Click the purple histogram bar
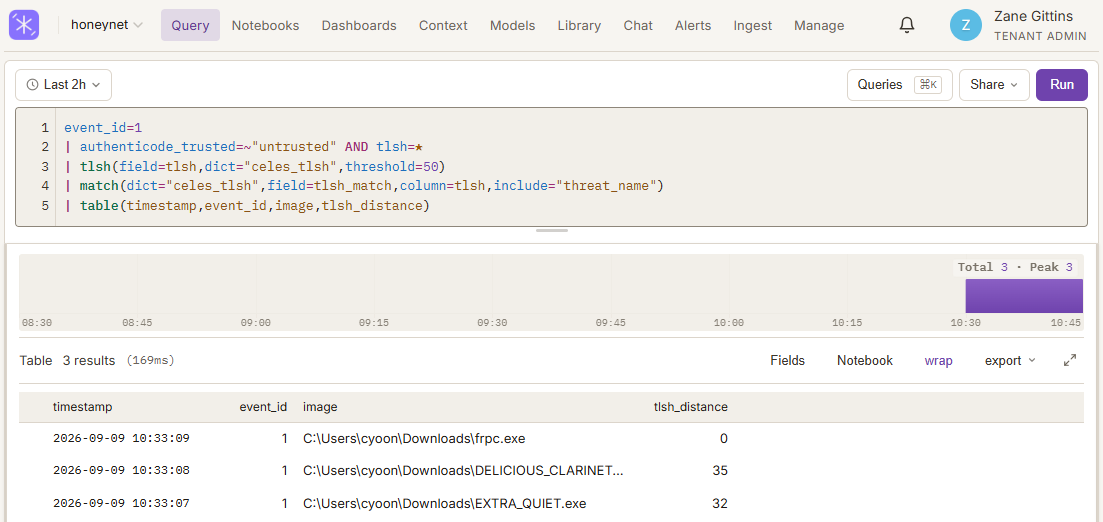The image size is (1103, 522). pos(1024,295)
